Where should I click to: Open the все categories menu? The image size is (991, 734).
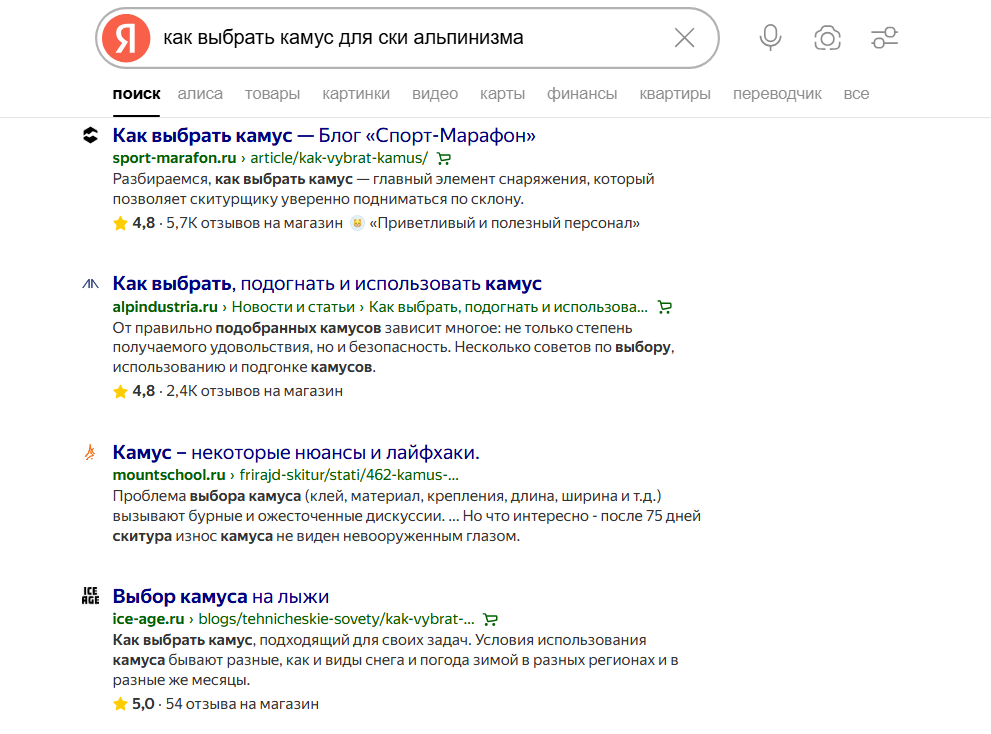click(856, 93)
